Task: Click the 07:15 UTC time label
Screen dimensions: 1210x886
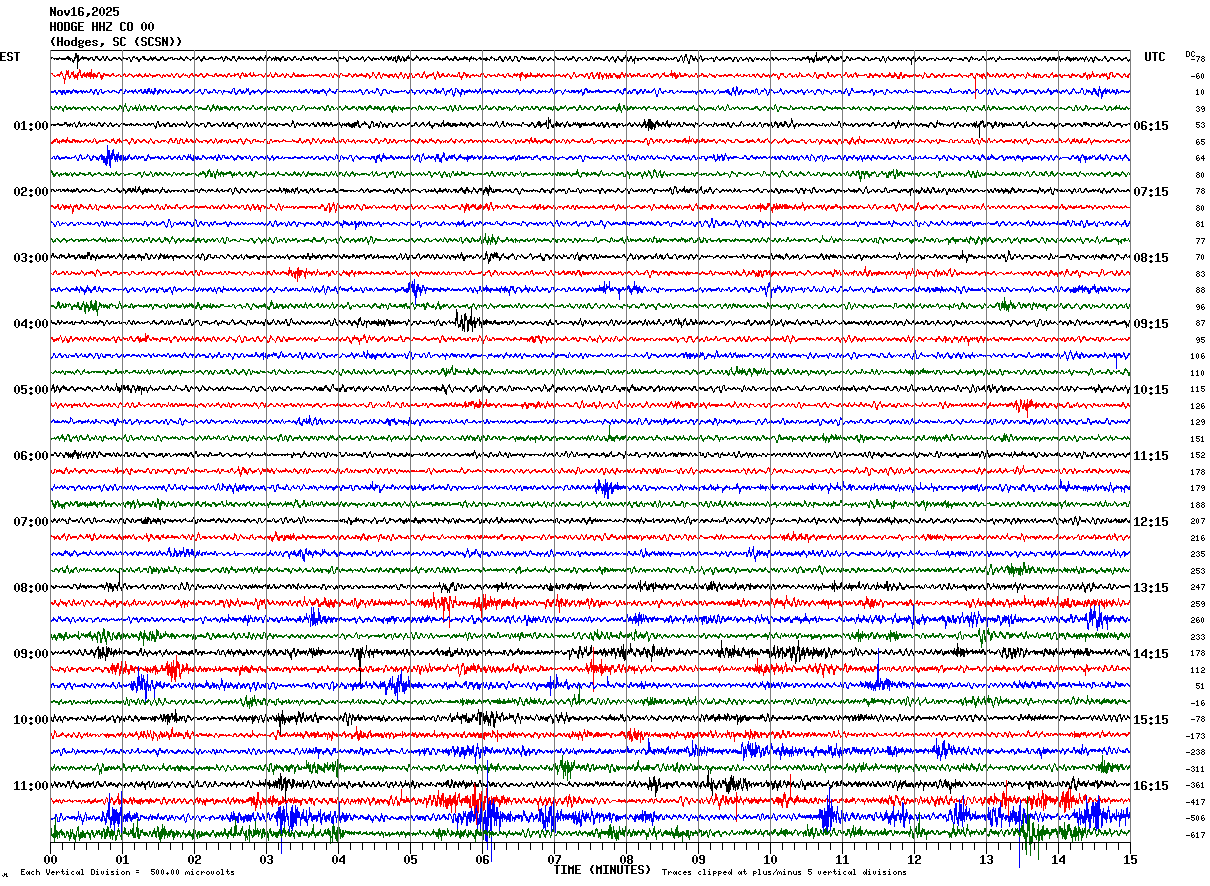Action: [x=1152, y=192]
